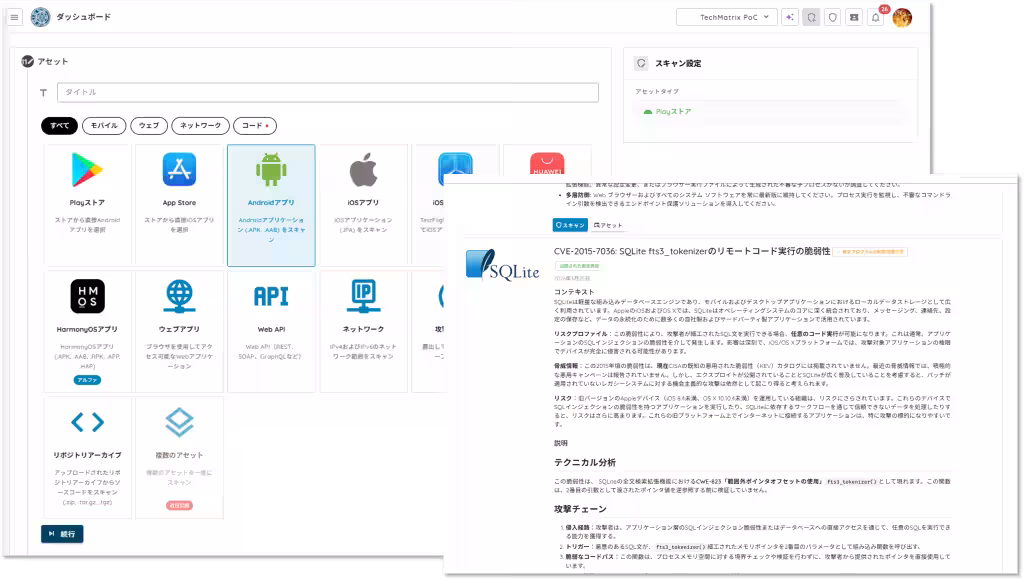Choose the Androidアプリ asset card
1024x580 pixels.
[271, 205]
